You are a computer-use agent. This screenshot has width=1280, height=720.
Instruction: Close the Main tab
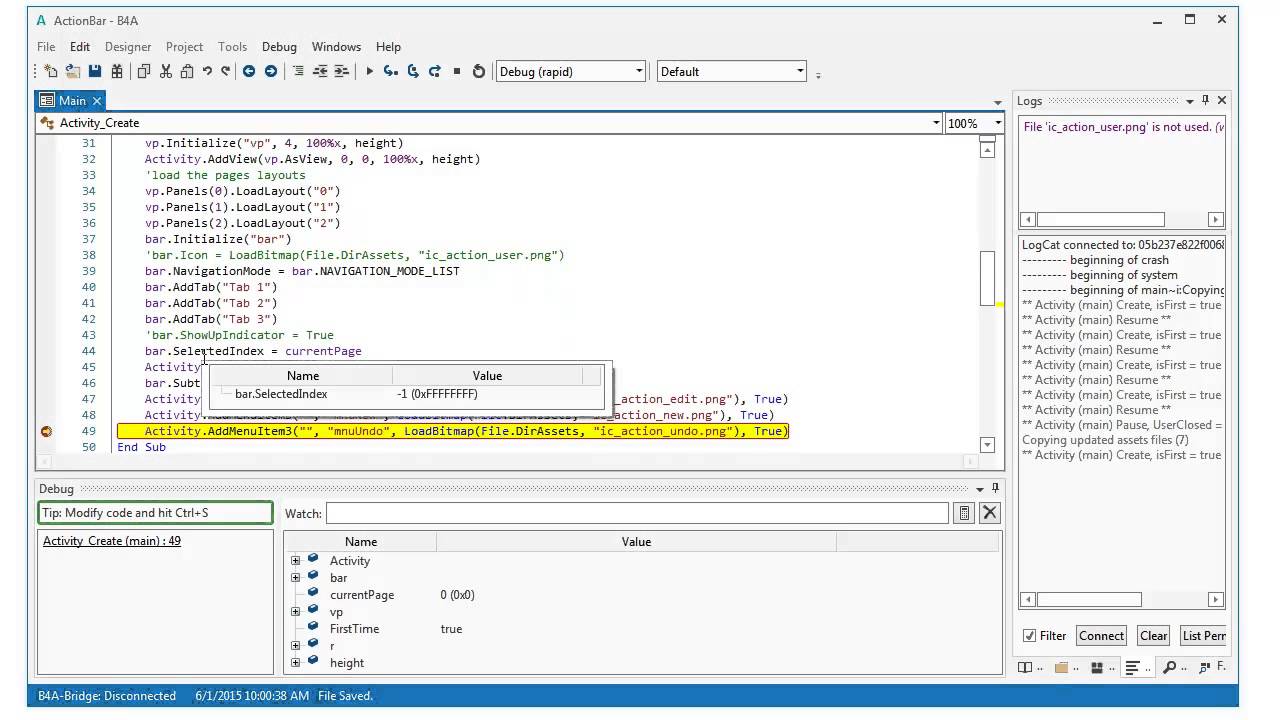click(x=97, y=101)
